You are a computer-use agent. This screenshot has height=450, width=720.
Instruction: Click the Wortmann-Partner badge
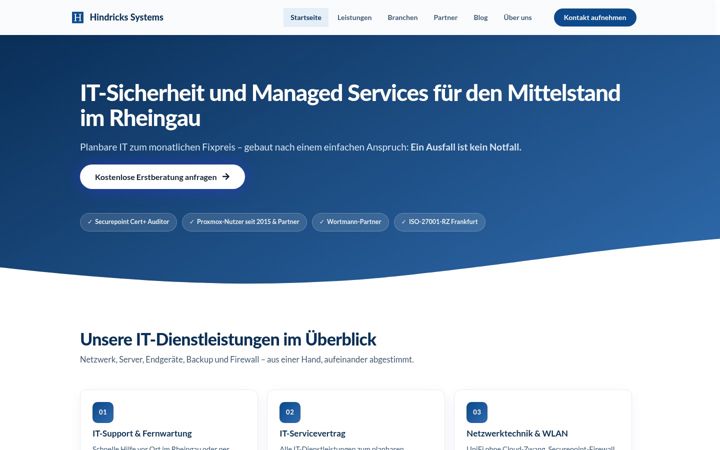pos(350,222)
